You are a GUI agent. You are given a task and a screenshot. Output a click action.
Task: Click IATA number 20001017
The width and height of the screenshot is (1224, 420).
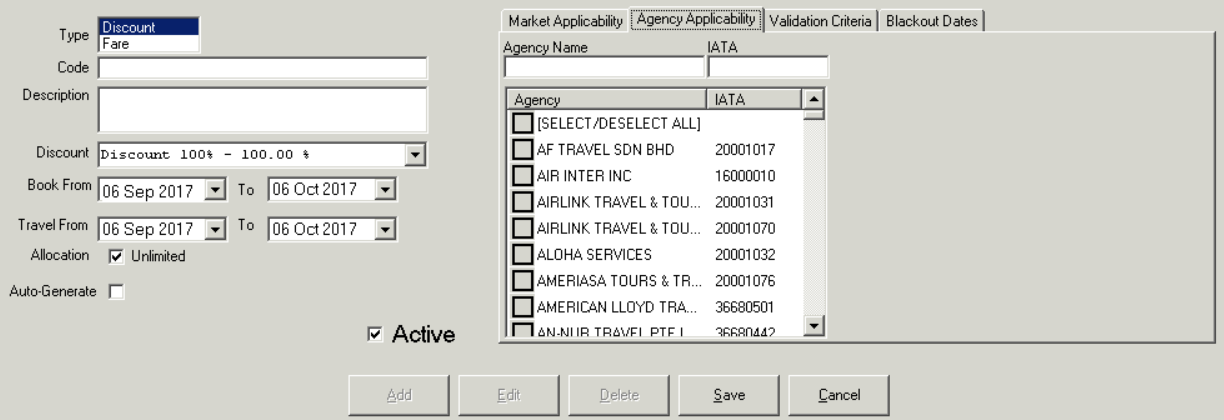[745, 150]
